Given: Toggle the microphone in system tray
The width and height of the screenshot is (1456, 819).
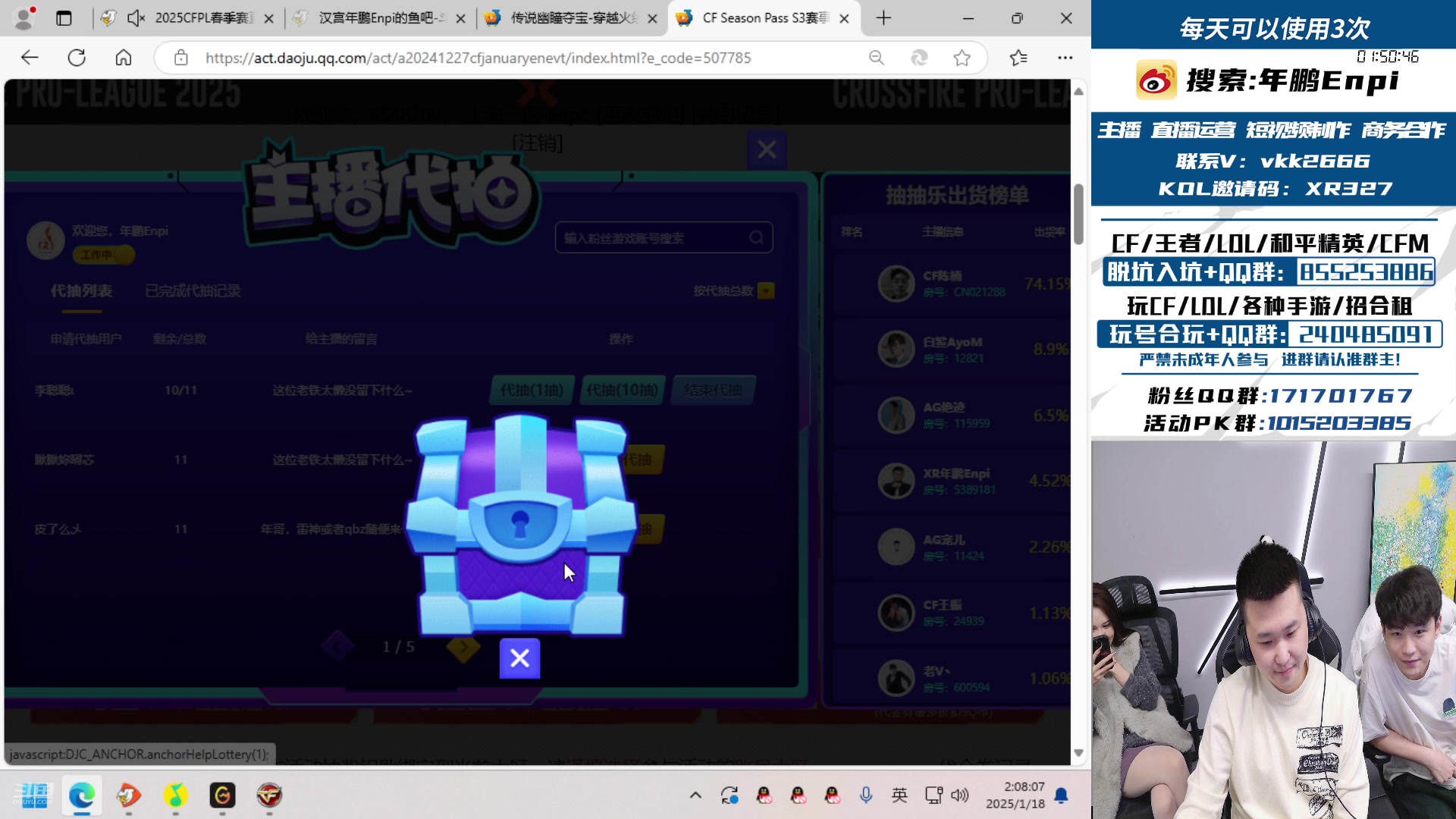Looking at the screenshot, I should coord(865,795).
